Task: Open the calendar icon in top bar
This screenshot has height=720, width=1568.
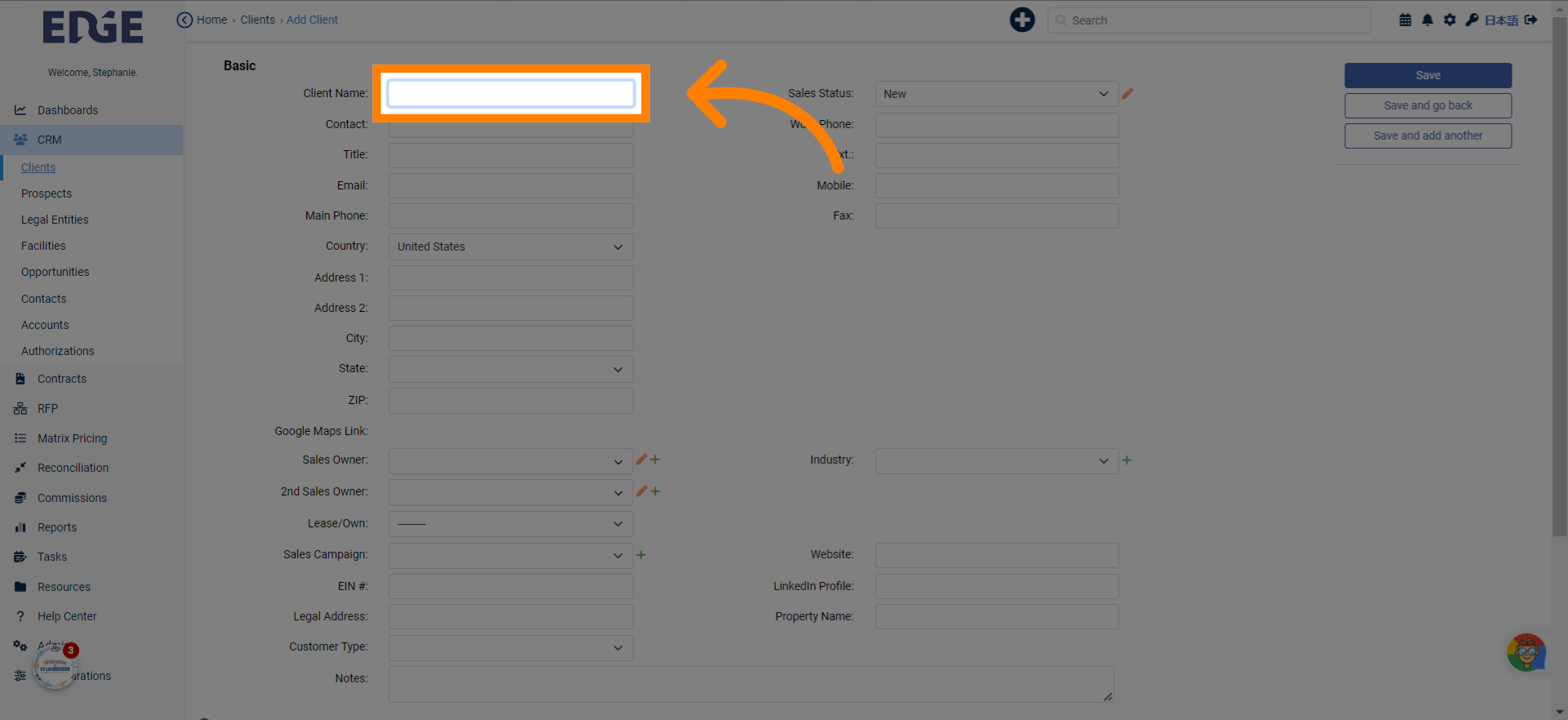Action: pos(1405,20)
